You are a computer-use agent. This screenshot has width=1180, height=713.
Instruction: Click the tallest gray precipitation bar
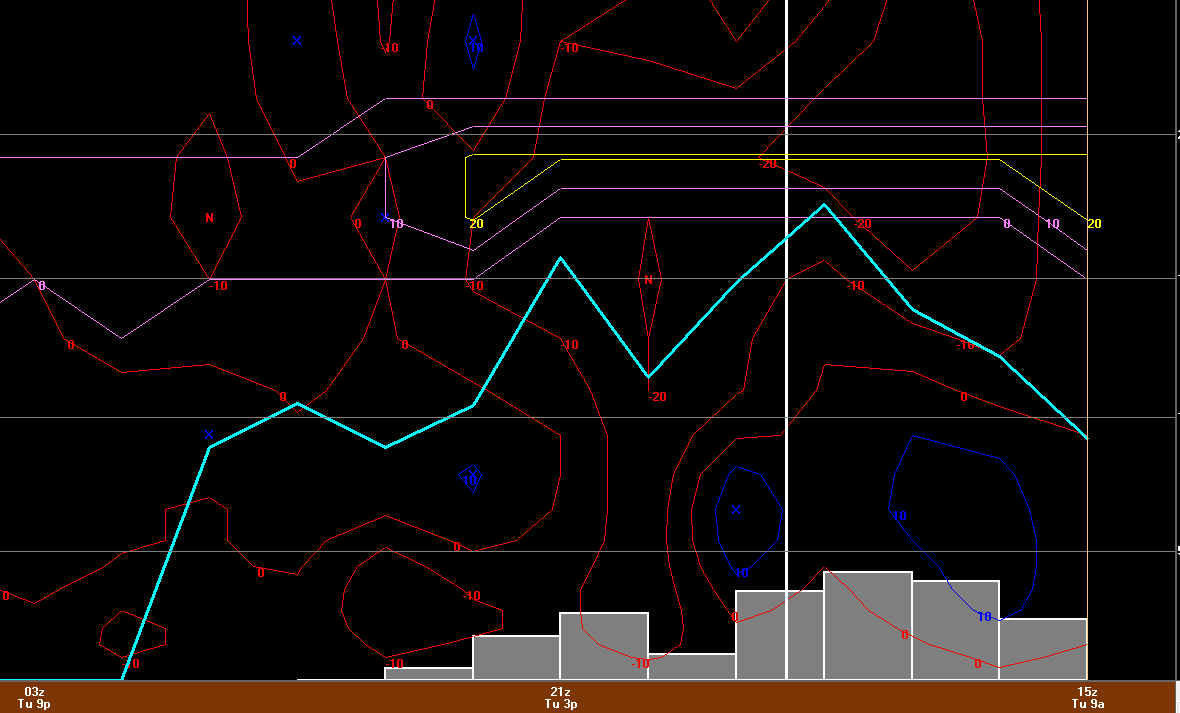(x=868, y=626)
